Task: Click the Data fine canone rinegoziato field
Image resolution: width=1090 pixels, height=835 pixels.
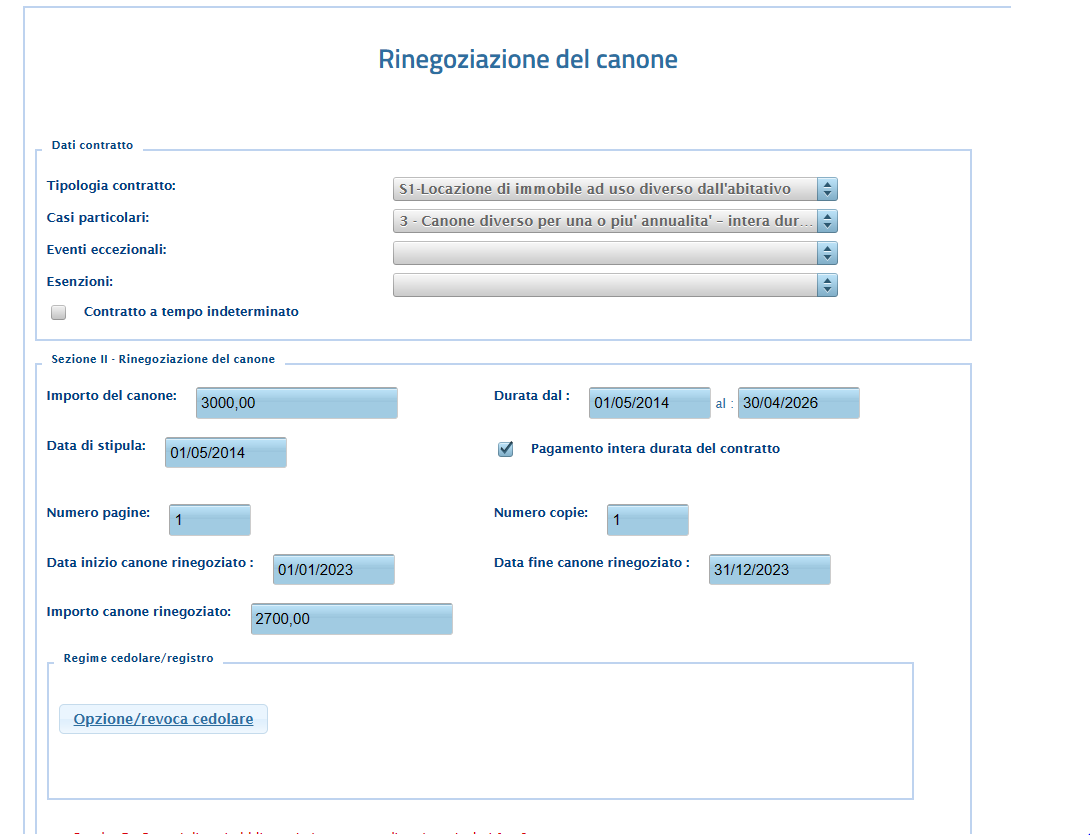Action: coord(770,569)
